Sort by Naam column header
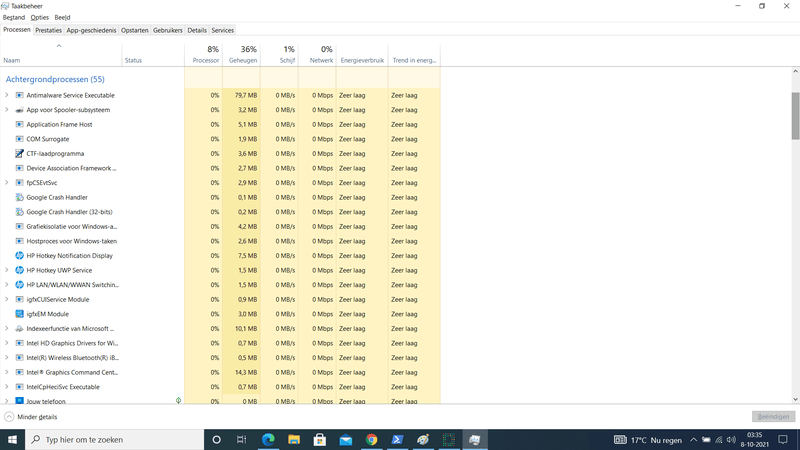The width and height of the screenshot is (800, 450). (x=61, y=55)
